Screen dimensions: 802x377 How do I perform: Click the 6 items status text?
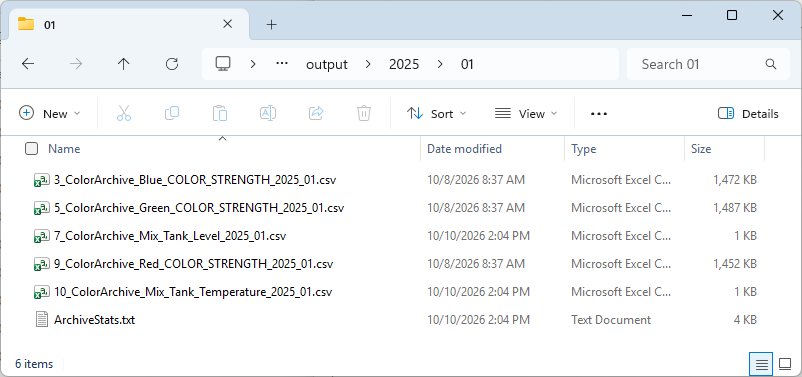coord(34,364)
